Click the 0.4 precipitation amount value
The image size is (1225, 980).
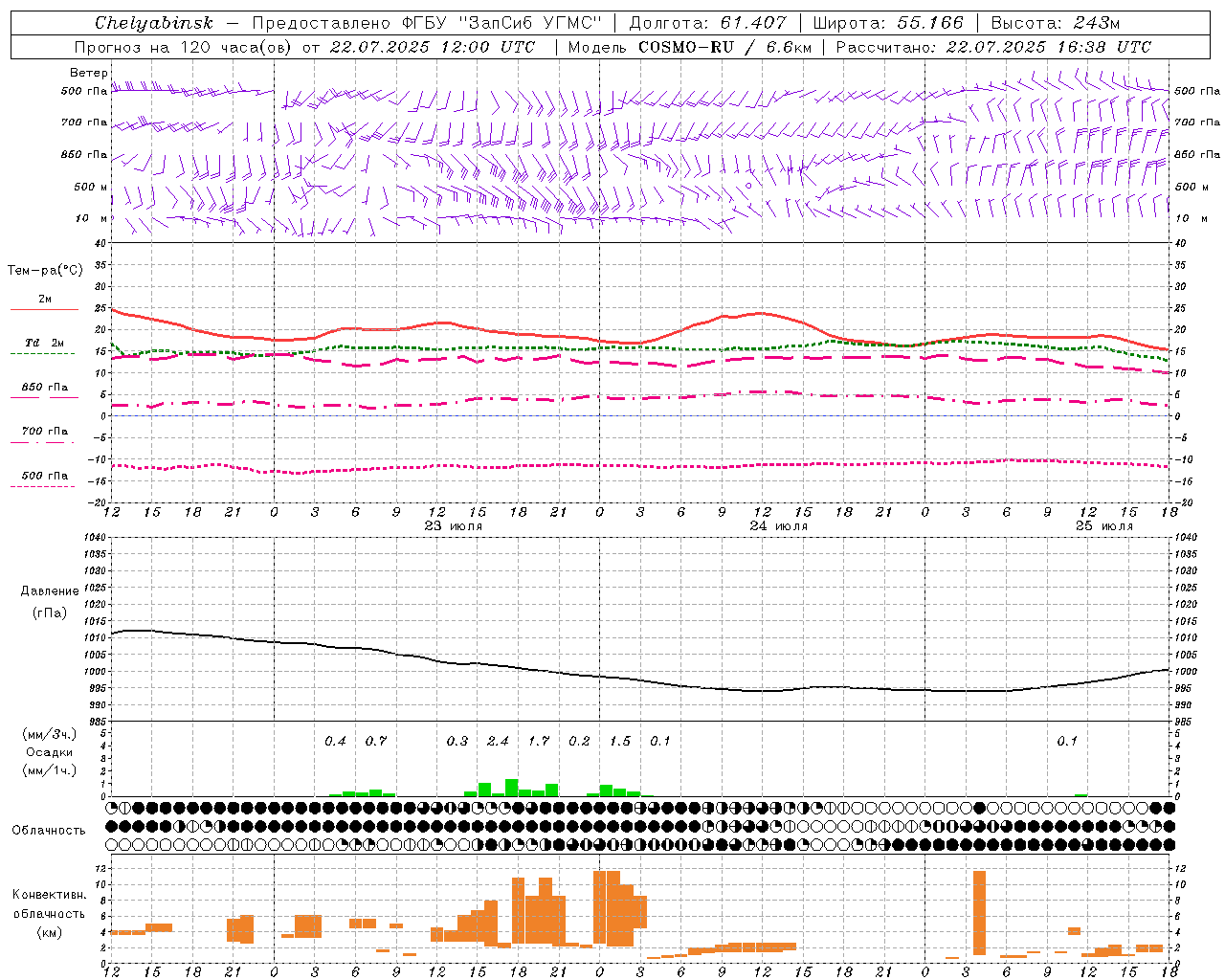click(335, 741)
